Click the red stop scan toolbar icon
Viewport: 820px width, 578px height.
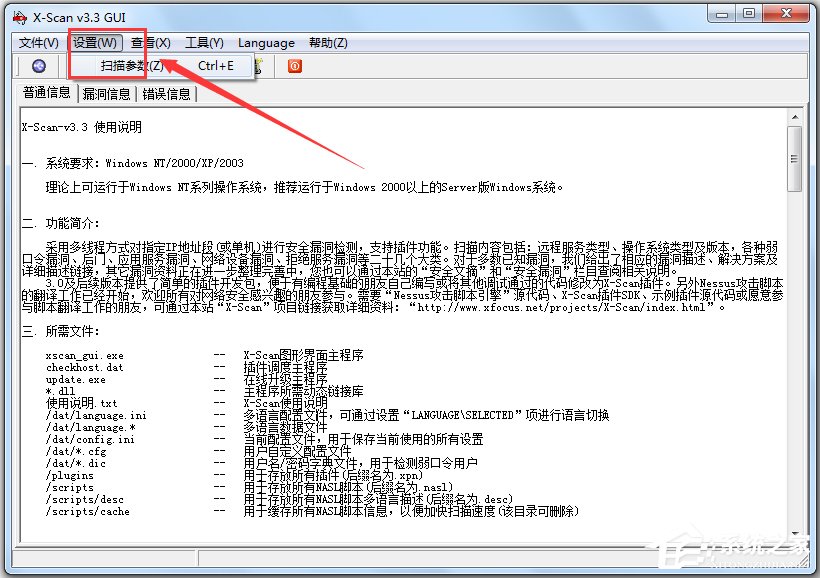tap(297, 65)
